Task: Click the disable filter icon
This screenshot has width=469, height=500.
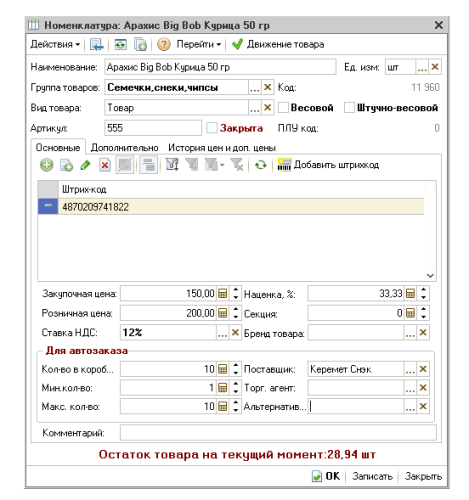Action: (x=237, y=165)
